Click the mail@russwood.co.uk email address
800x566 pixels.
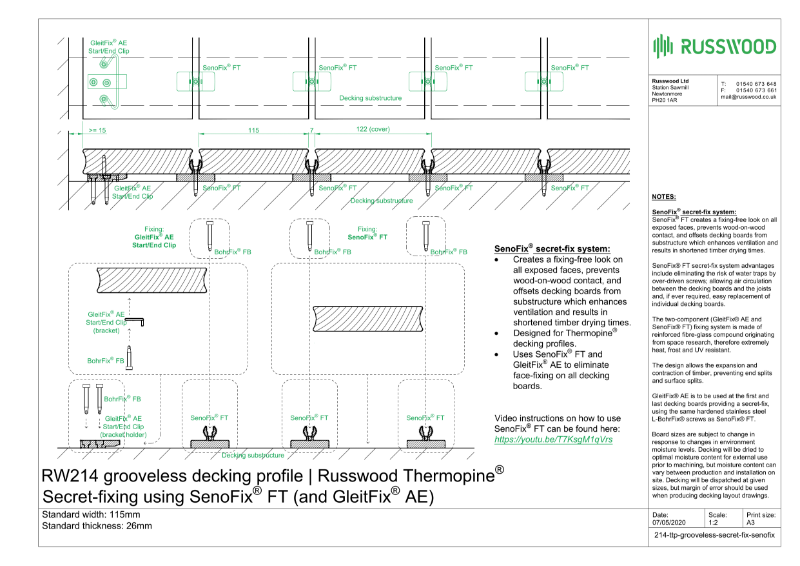click(x=748, y=97)
